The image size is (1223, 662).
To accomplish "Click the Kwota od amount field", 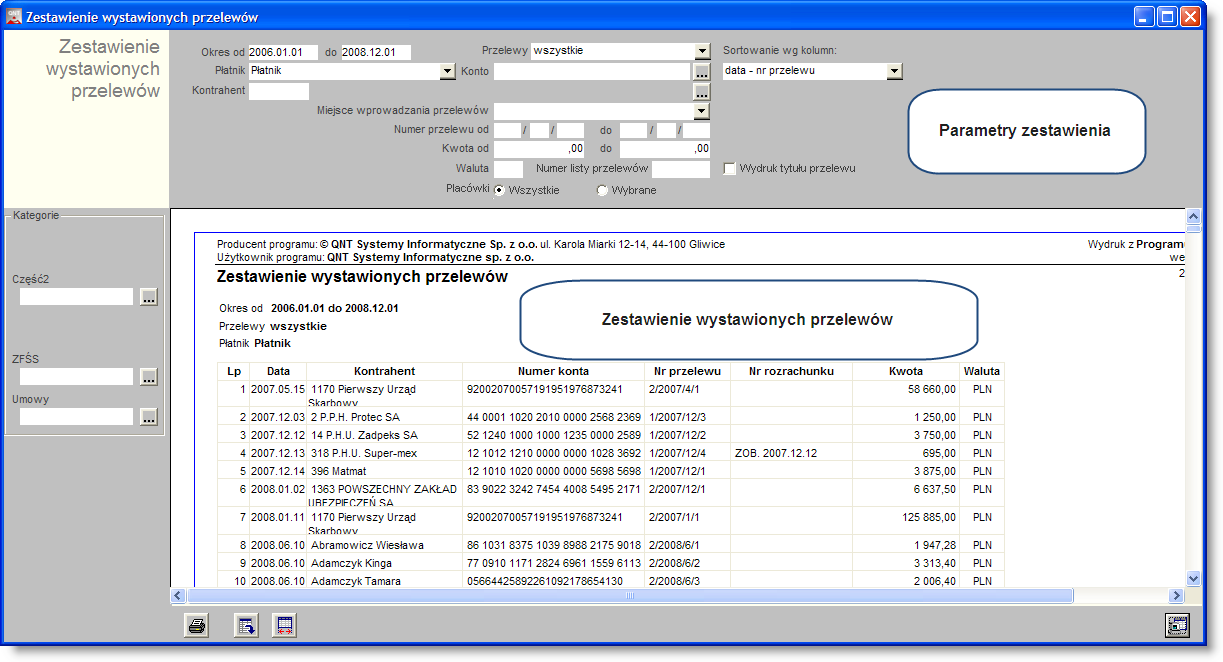I will (539, 149).
